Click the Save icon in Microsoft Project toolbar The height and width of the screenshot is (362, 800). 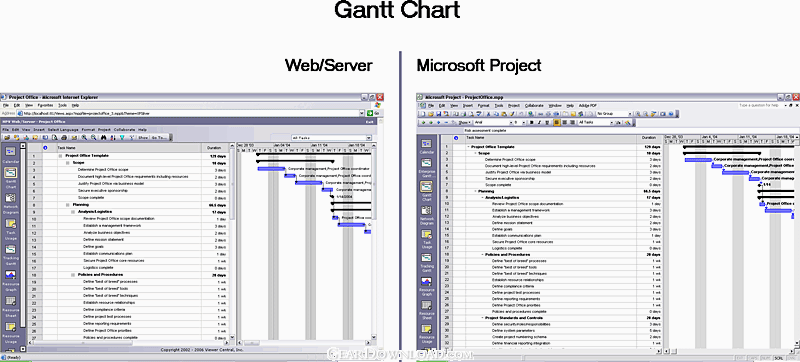pyautogui.click(x=438, y=114)
